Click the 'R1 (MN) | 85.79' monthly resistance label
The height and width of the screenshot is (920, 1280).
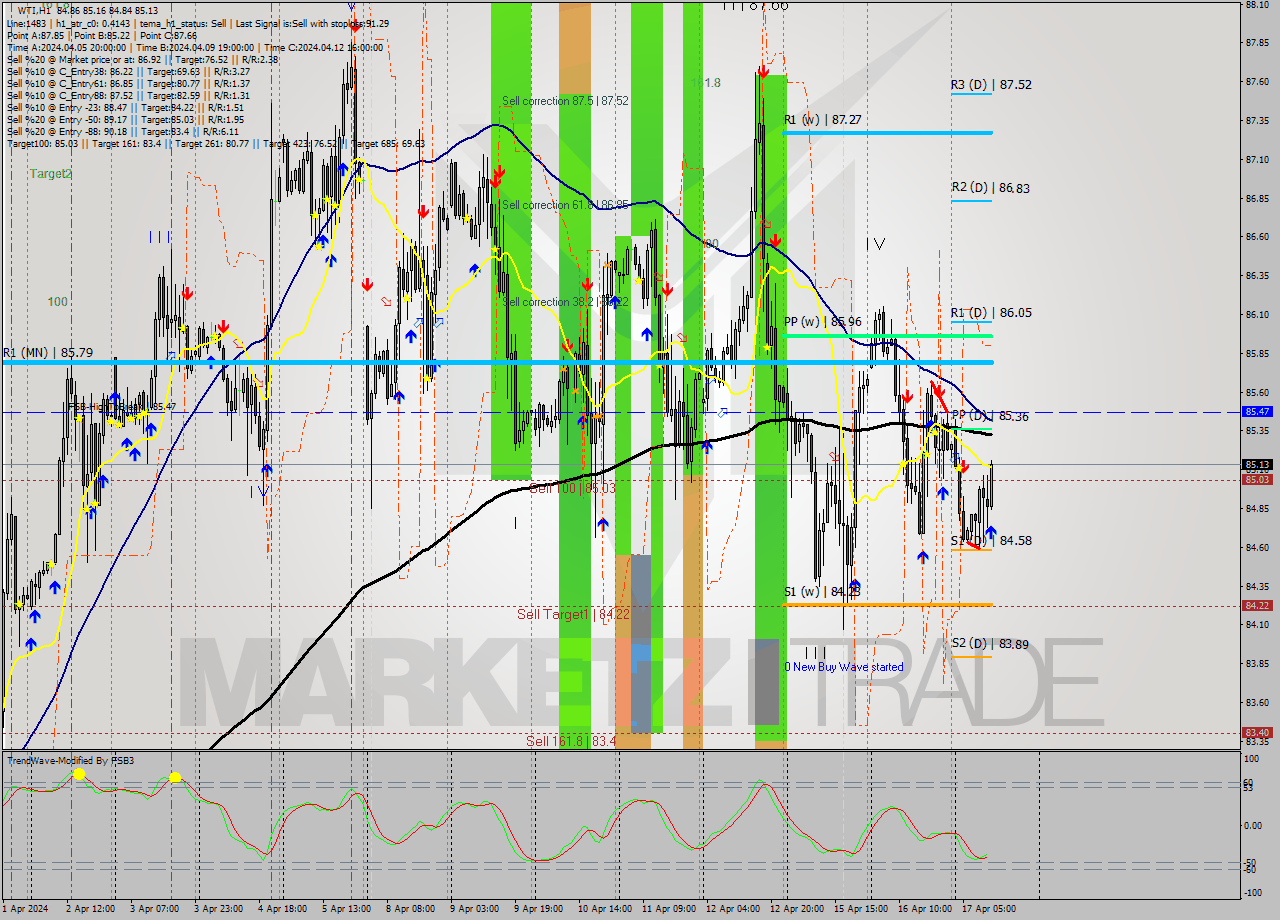pos(47,353)
